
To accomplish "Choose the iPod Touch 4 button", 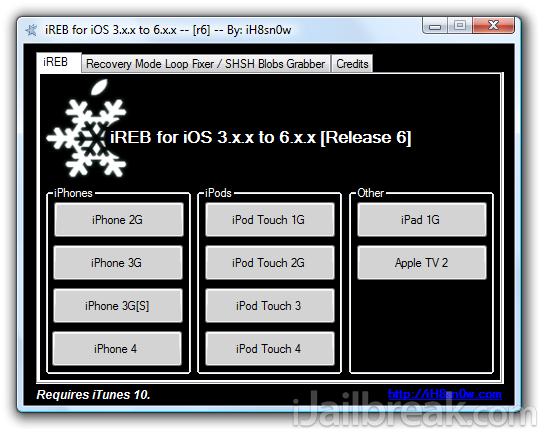I will (270, 348).
